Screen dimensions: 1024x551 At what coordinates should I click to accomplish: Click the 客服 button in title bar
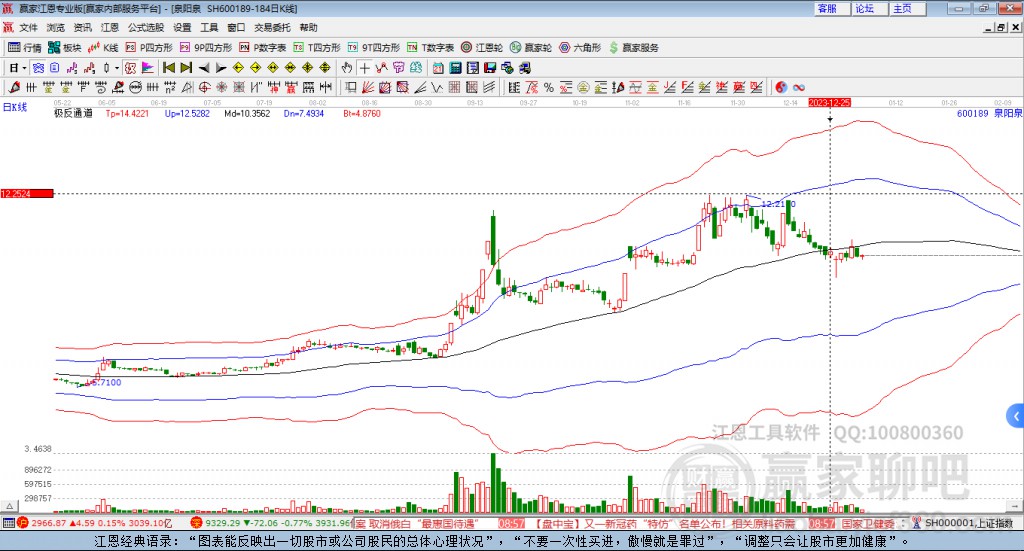[x=832, y=8]
